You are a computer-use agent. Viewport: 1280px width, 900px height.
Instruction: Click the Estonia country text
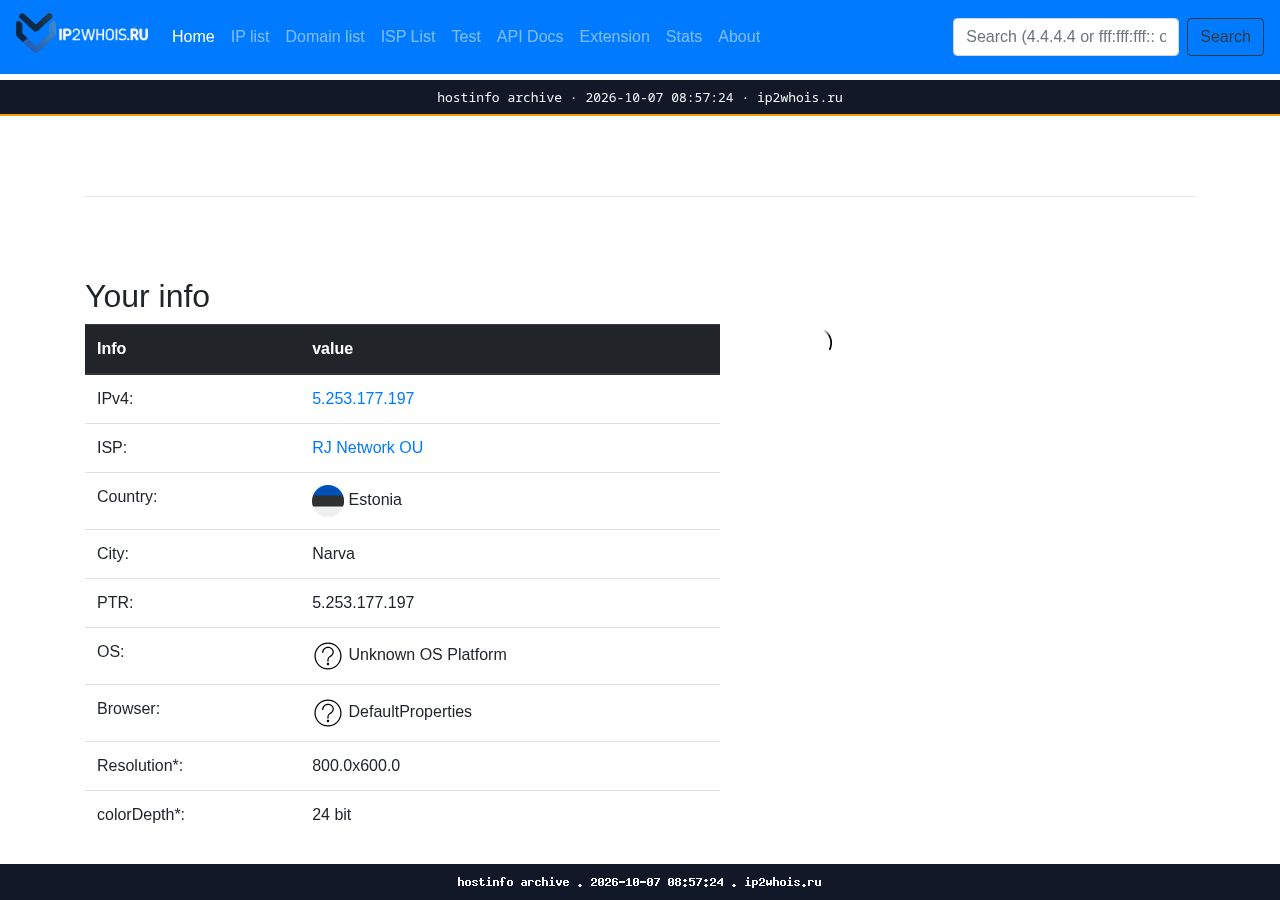pyautogui.click(x=375, y=500)
